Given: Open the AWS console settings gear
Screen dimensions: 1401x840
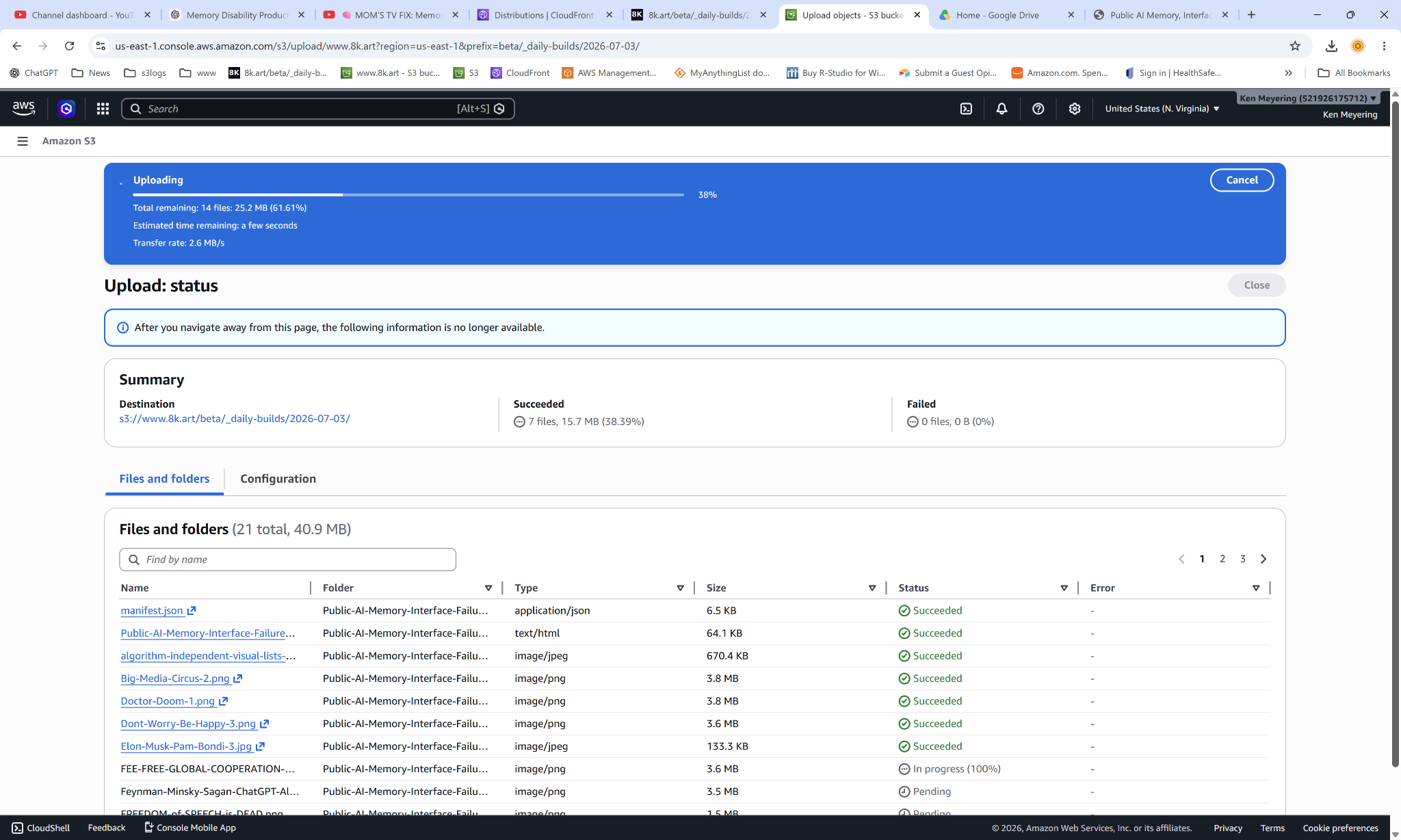Looking at the screenshot, I should click(x=1075, y=109).
